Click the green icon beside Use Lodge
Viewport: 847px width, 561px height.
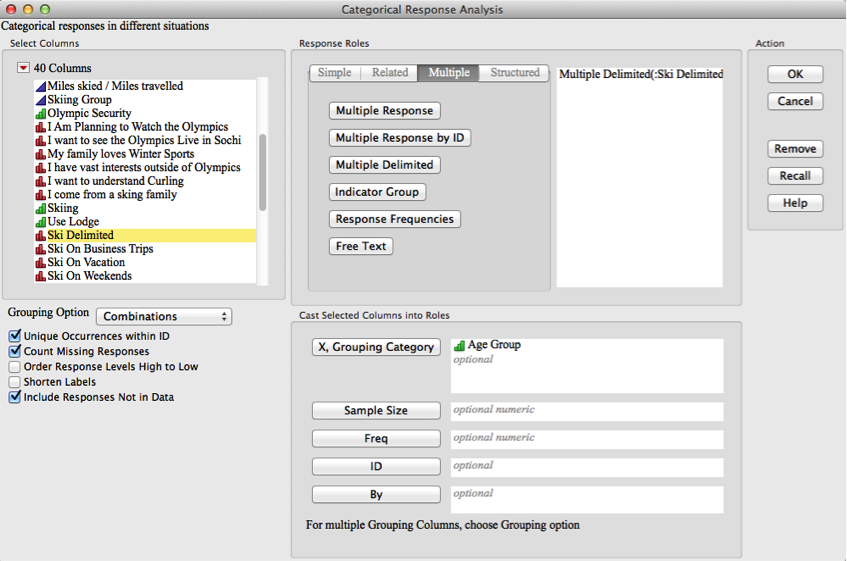[41, 221]
